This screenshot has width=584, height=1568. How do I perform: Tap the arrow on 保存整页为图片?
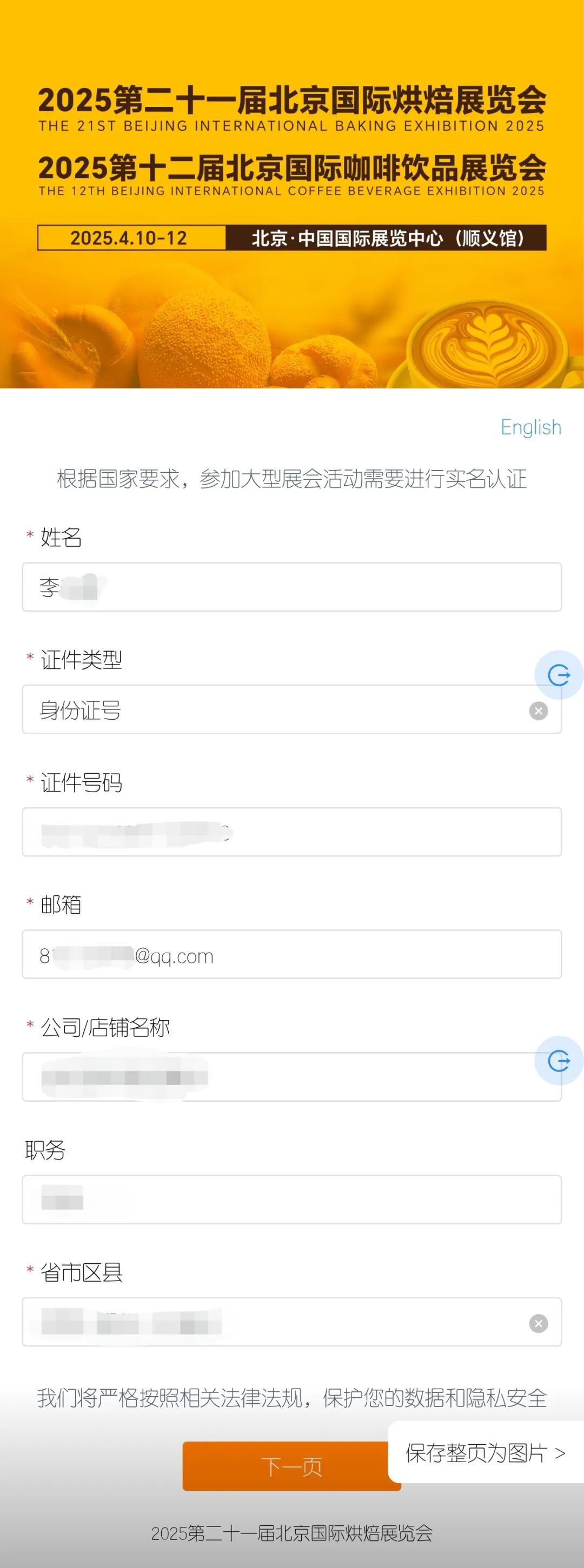coord(560,1453)
